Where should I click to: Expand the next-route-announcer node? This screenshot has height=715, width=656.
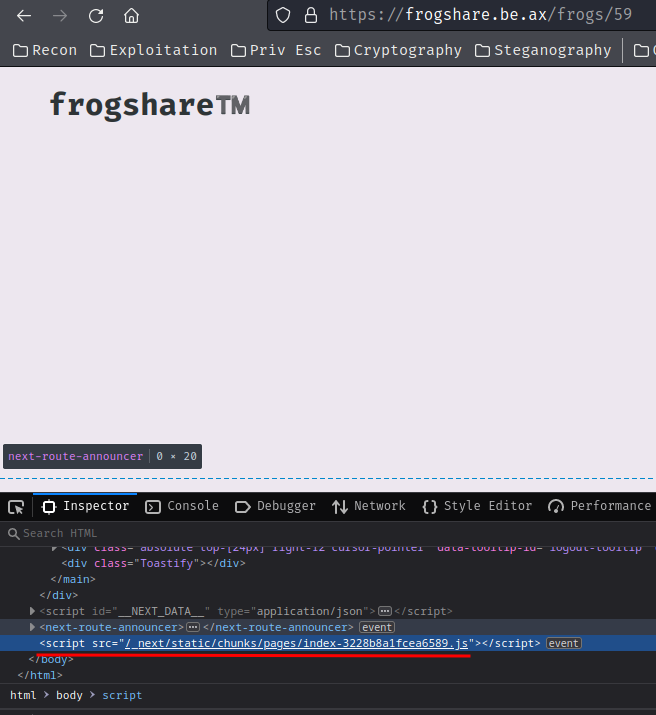tap(32, 627)
